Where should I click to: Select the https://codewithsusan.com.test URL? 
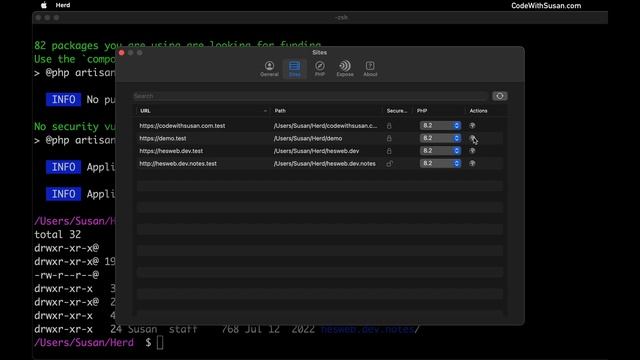(x=182, y=126)
